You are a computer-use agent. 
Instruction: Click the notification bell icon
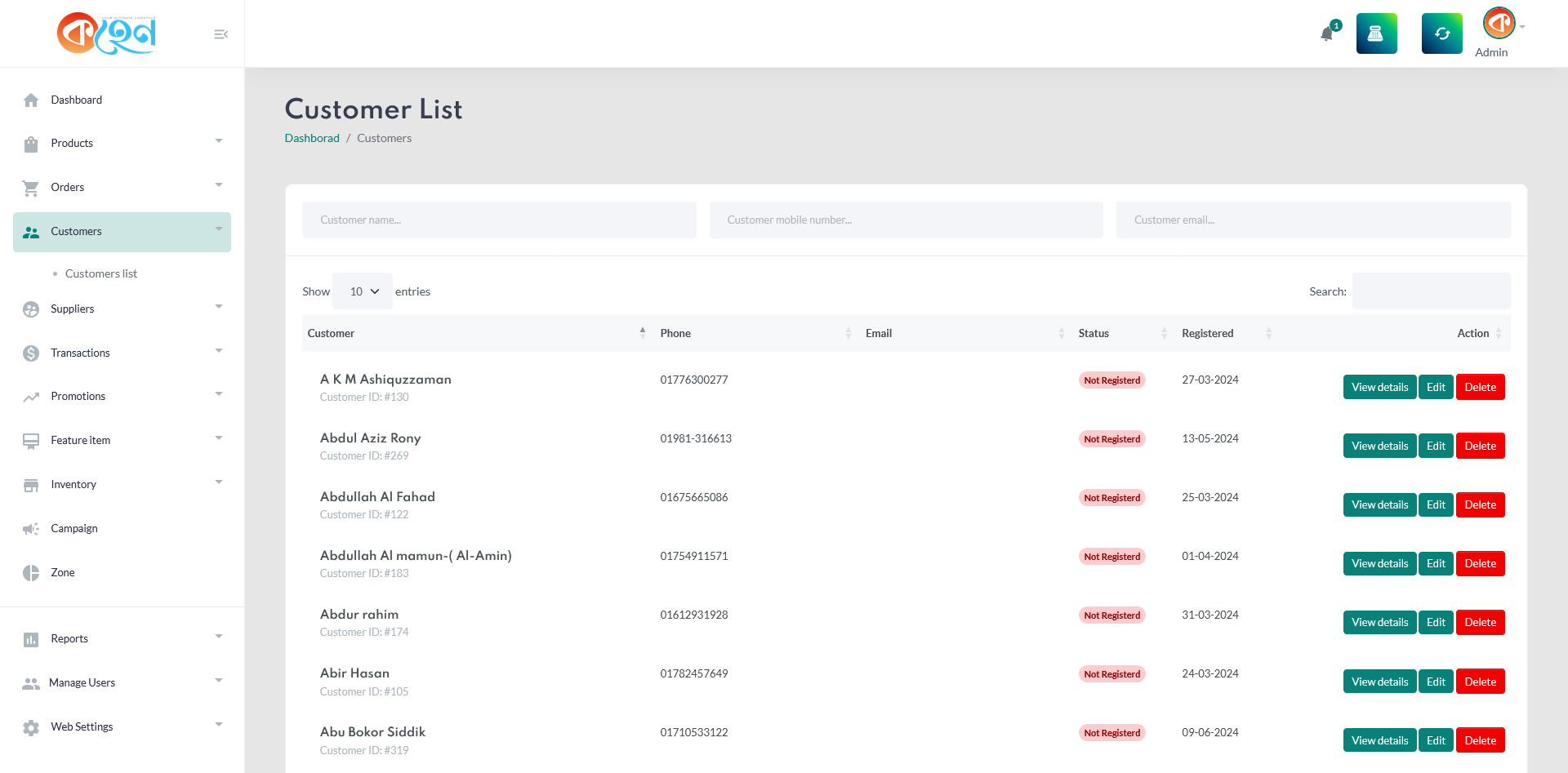tap(1327, 33)
